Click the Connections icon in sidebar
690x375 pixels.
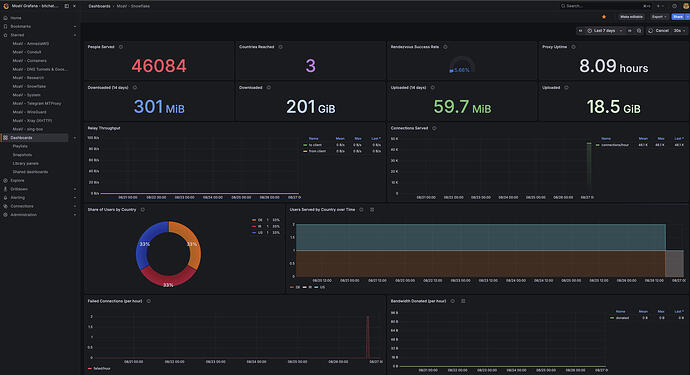coord(5,206)
